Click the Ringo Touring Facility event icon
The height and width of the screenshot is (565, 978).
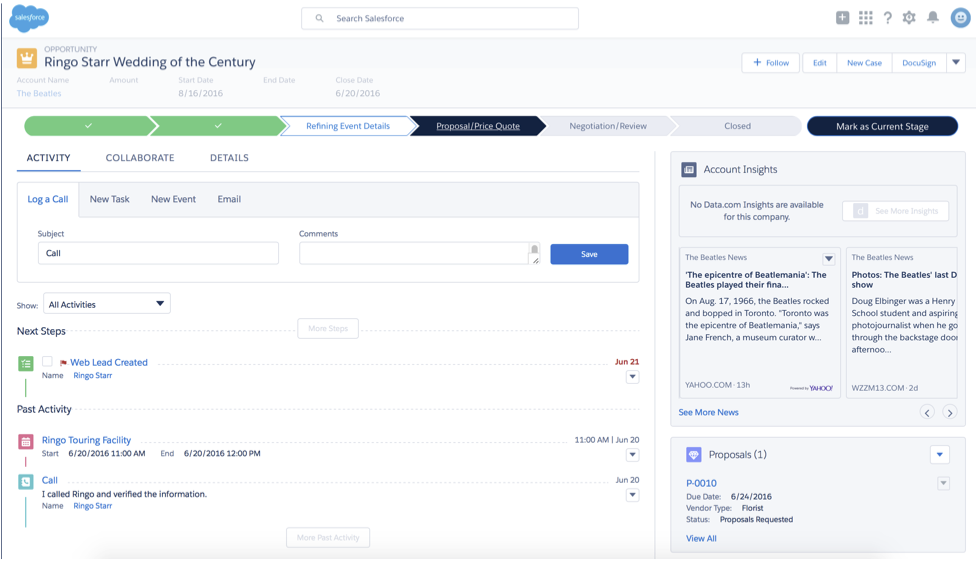(x=26, y=442)
